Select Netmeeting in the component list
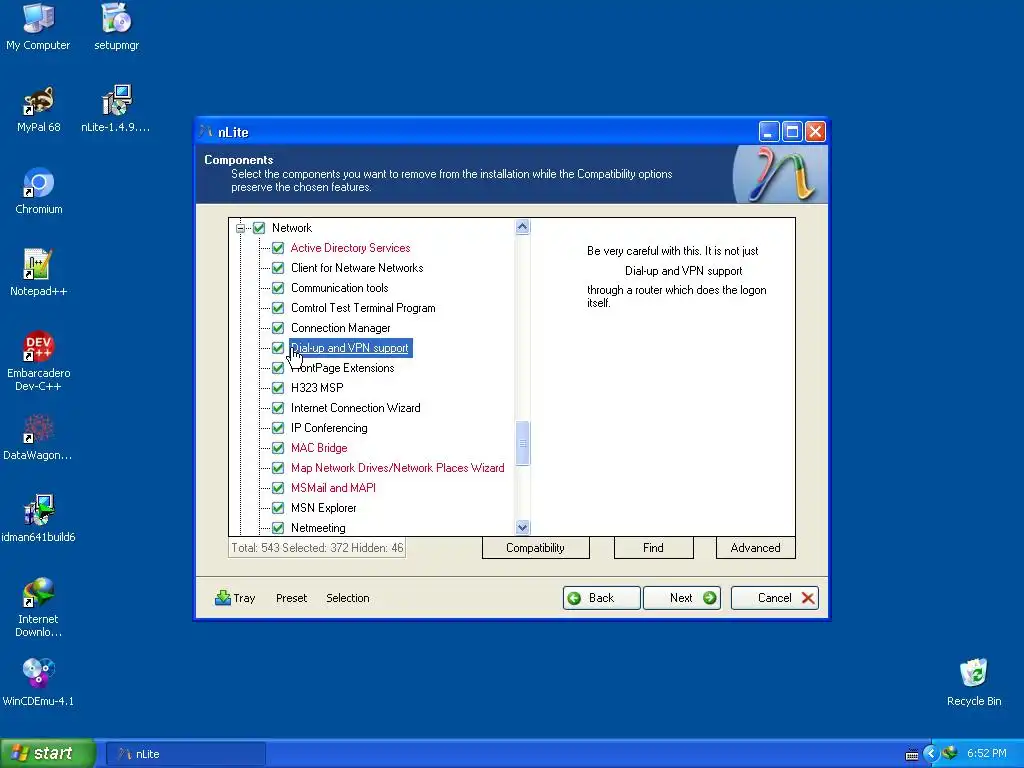Viewport: 1024px width, 768px height. pyautogui.click(x=318, y=528)
